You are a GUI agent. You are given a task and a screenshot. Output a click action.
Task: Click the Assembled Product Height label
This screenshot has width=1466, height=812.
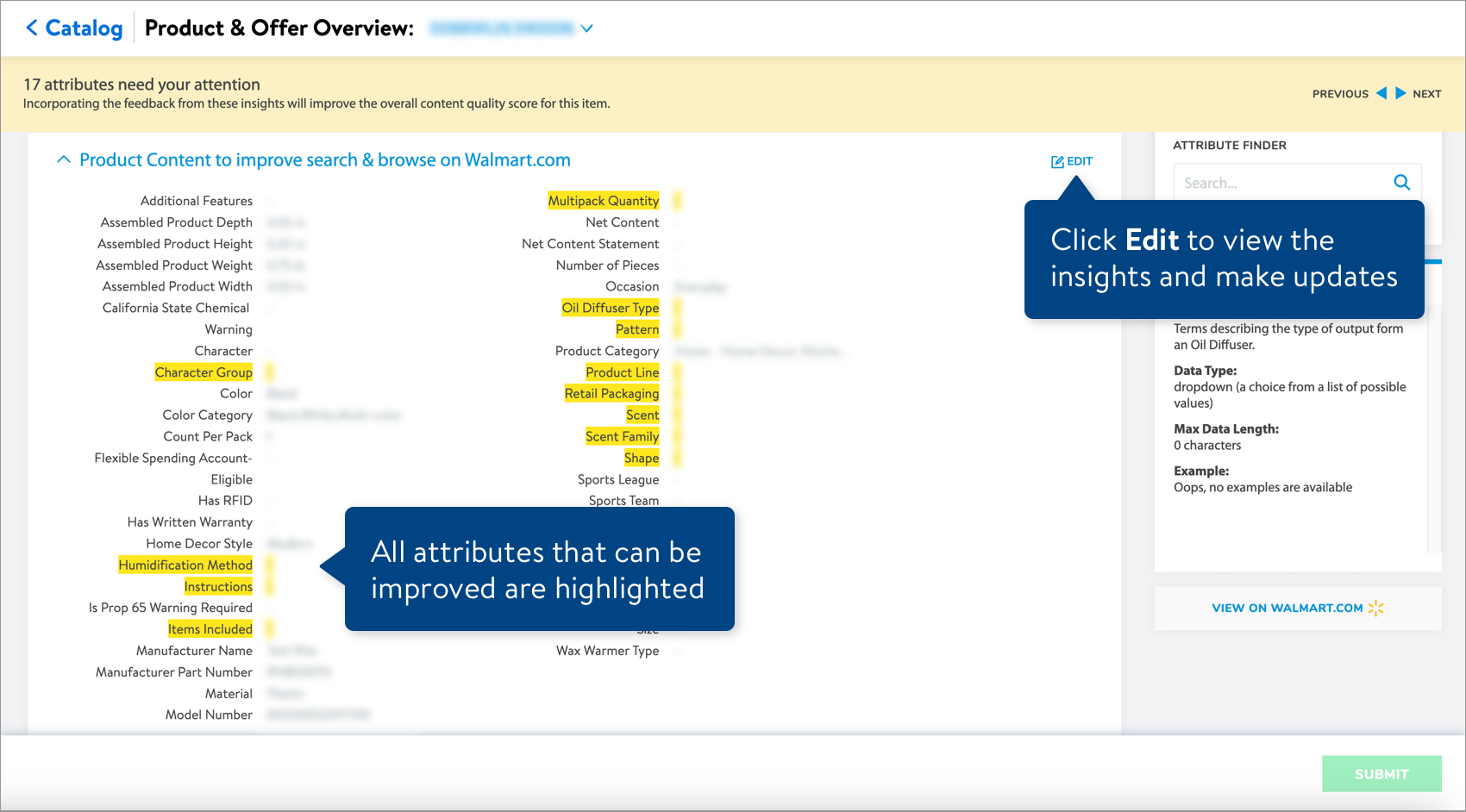coord(175,244)
